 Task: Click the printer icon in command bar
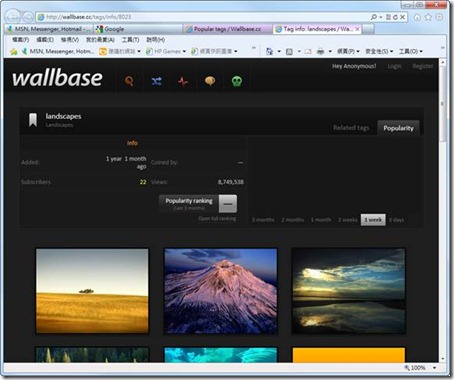pos(320,51)
